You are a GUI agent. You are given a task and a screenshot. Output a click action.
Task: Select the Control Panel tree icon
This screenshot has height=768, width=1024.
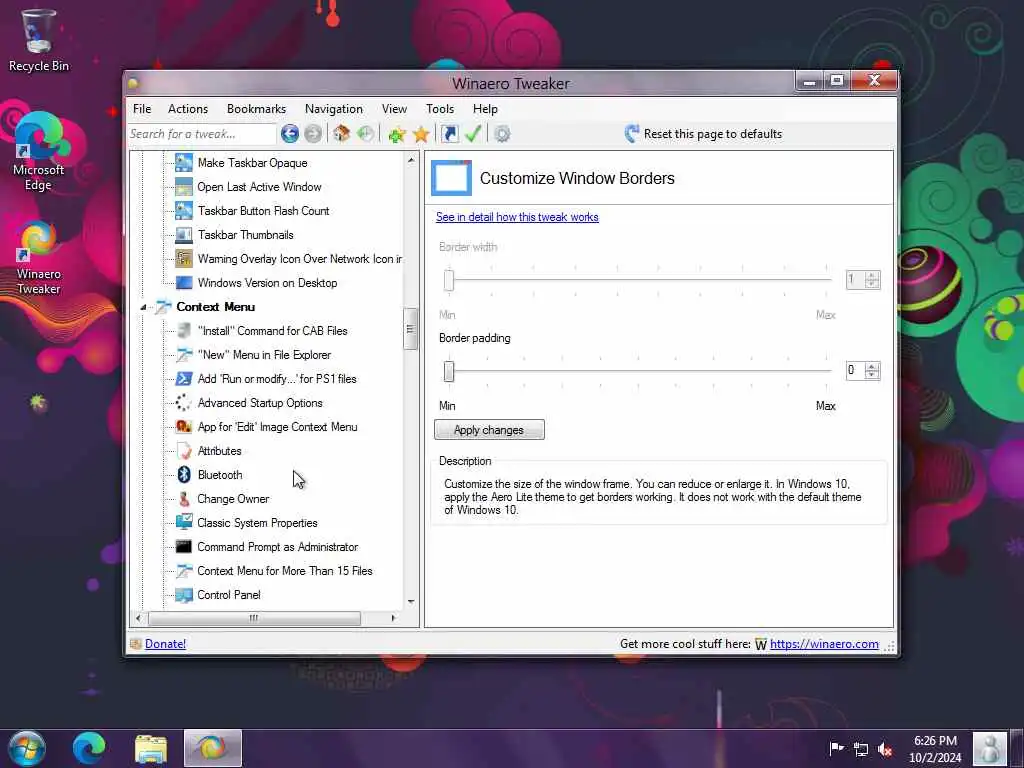click(184, 595)
